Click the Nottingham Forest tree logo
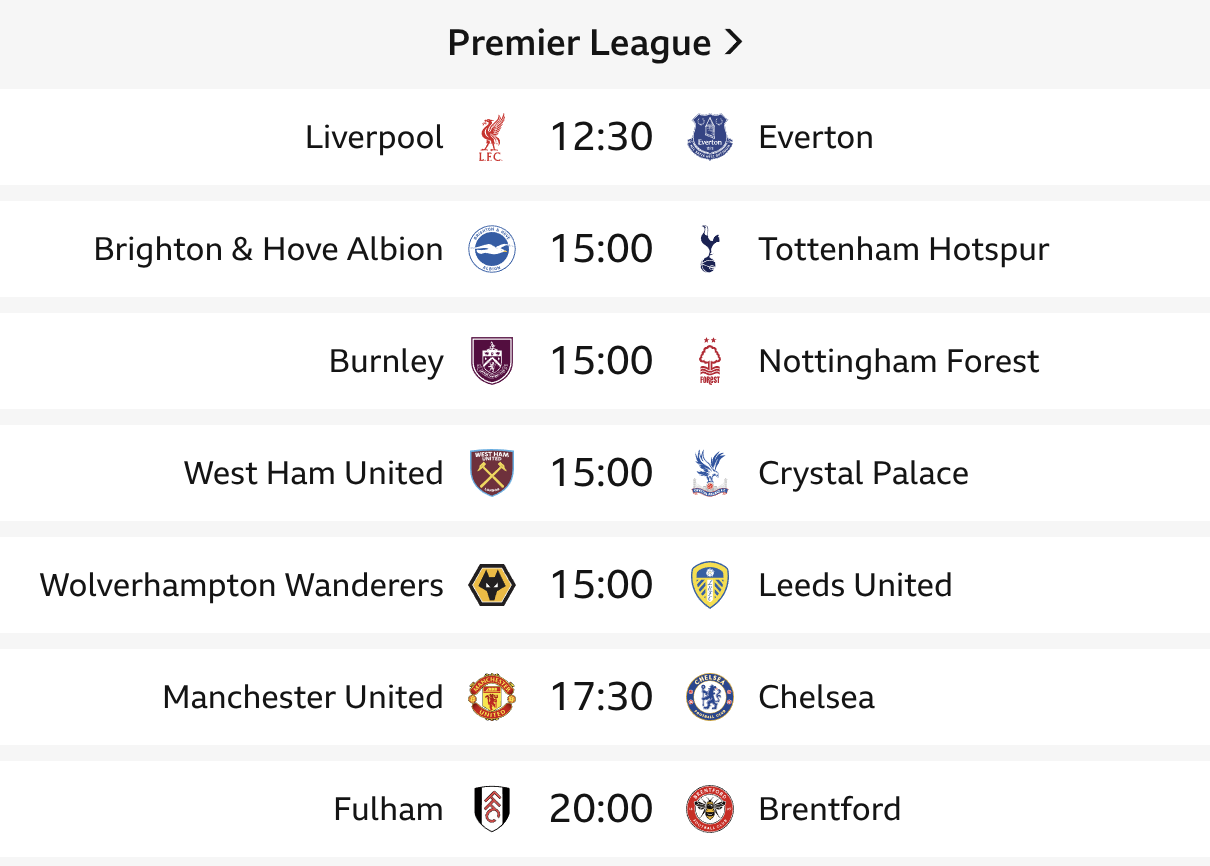 click(710, 361)
